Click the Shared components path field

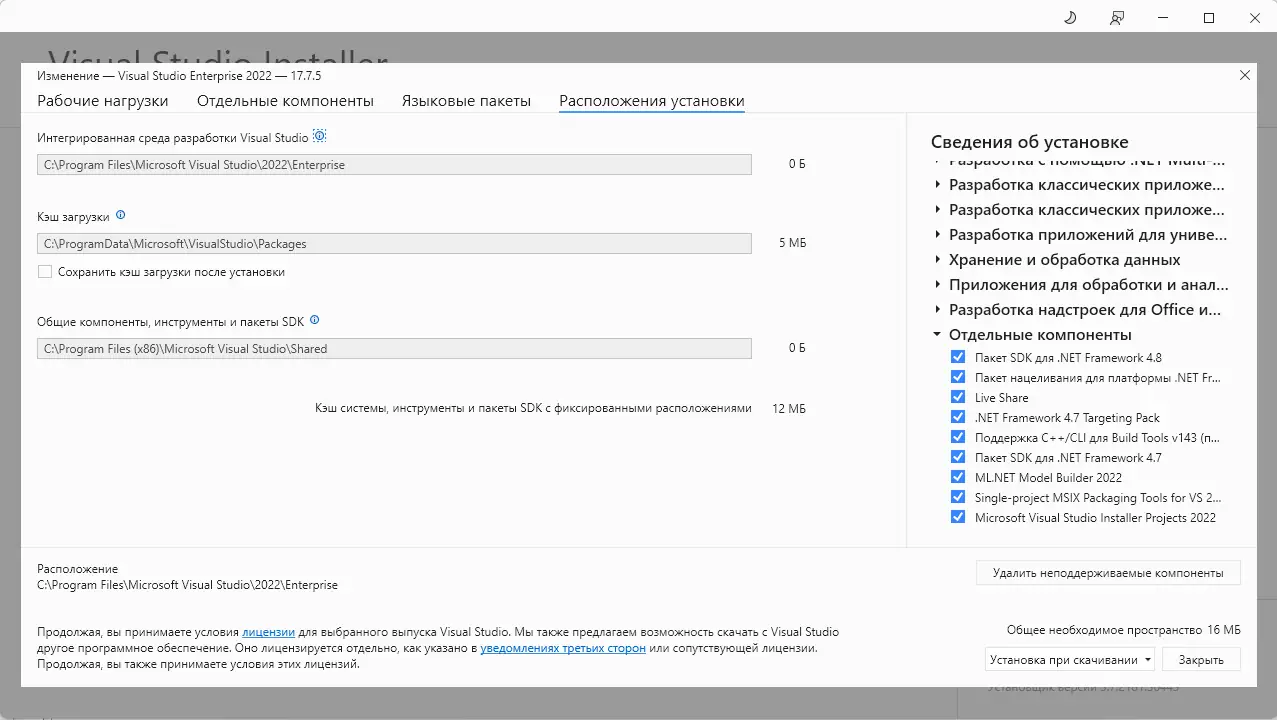[394, 348]
